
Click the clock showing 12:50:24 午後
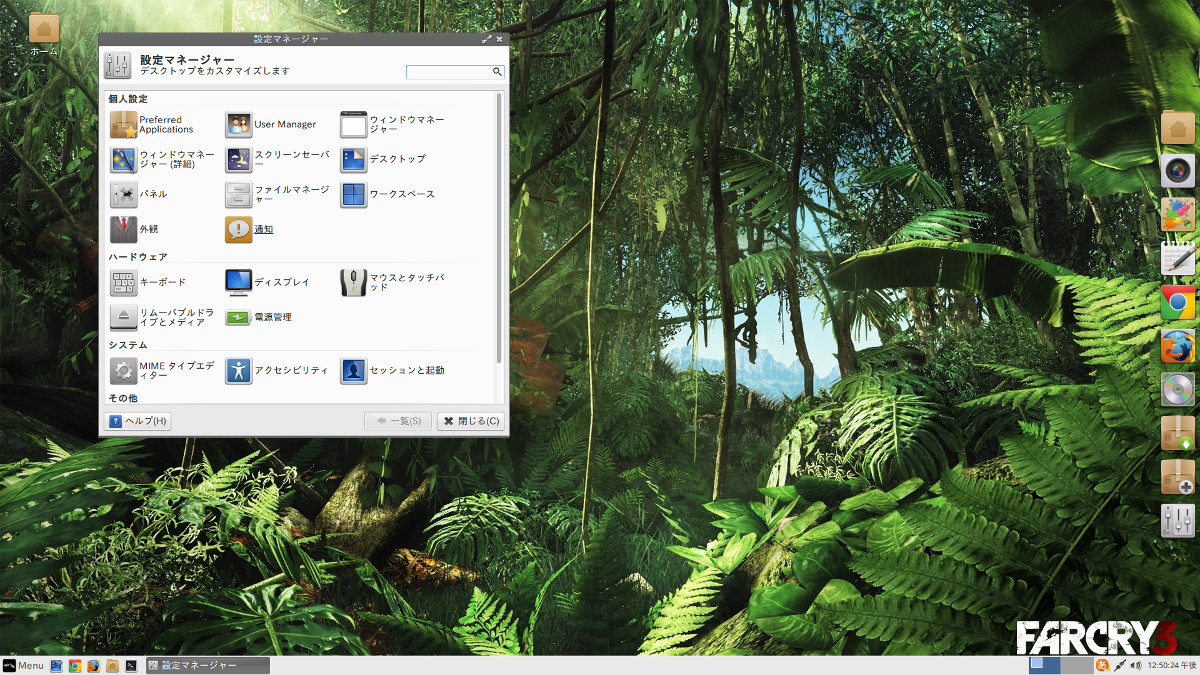pyautogui.click(x=1171, y=666)
